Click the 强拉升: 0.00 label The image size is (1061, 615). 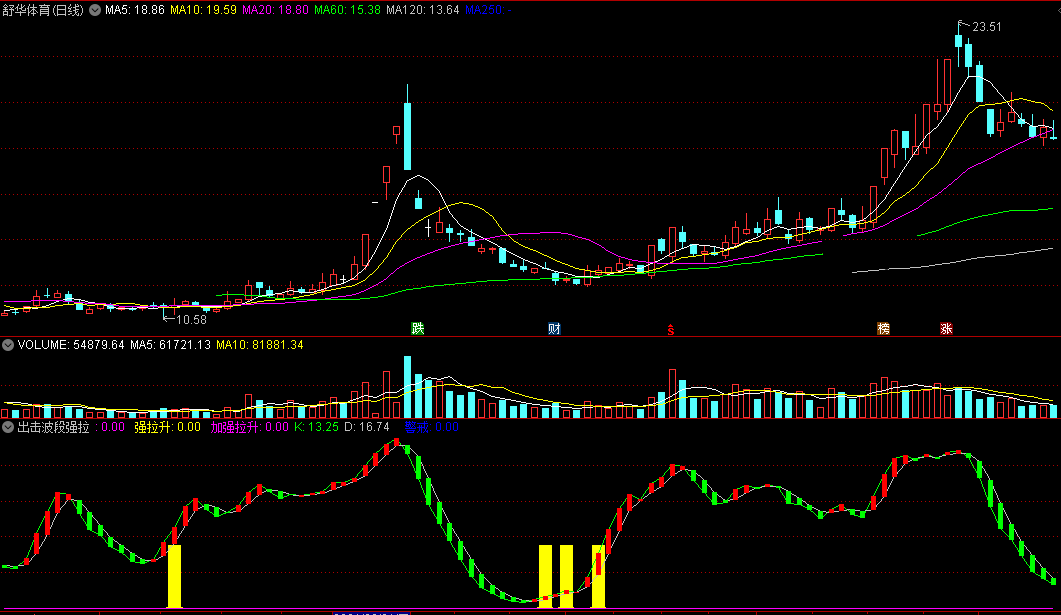pyautogui.click(x=167, y=427)
